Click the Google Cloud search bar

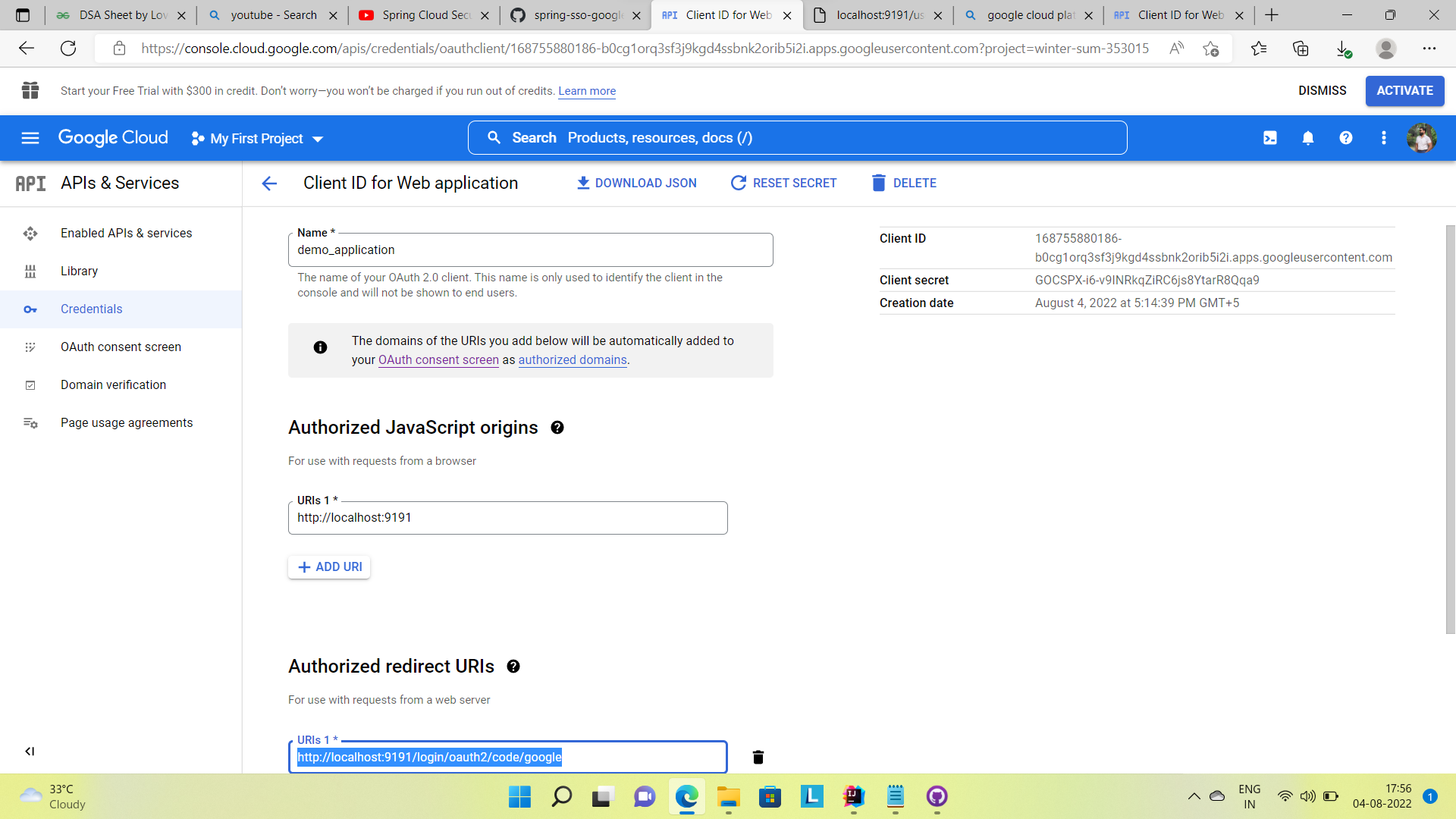click(x=798, y=138)
